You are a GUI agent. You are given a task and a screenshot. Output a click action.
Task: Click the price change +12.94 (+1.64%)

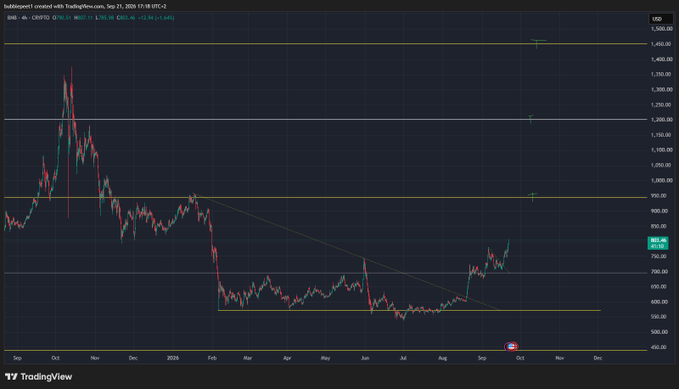point(156,18)
